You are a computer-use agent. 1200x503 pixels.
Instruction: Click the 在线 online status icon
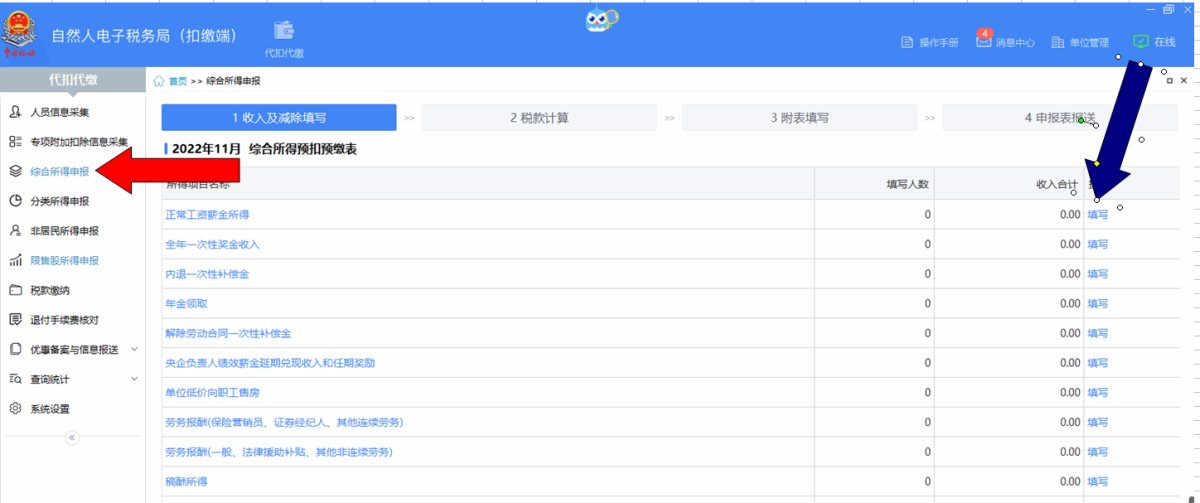(1141, 42)
